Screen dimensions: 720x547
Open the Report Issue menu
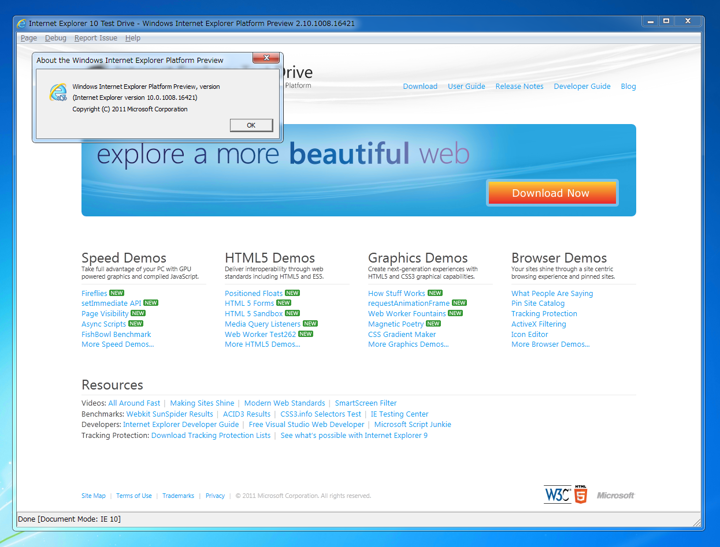point(96,38)
